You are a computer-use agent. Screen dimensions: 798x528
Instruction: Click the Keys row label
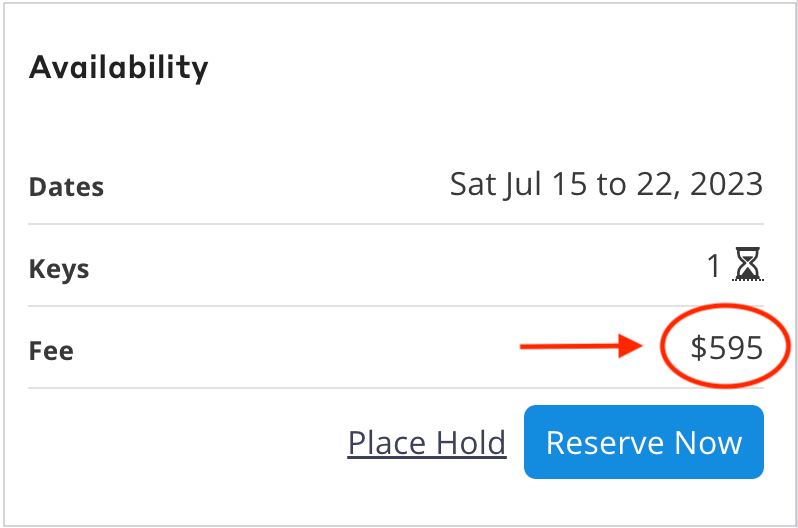pos(59,269)
